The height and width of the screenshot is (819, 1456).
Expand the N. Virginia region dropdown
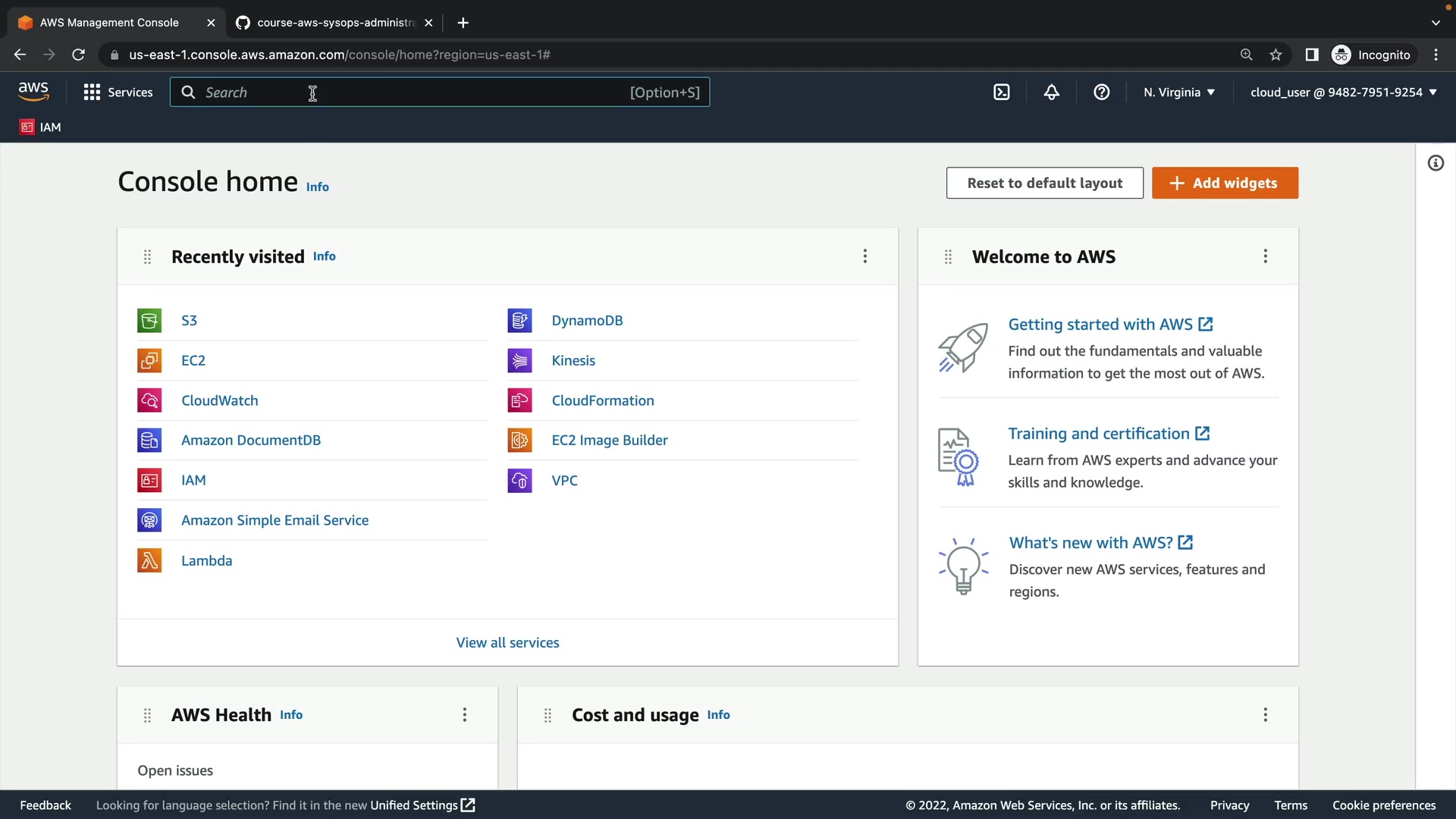[x=1179, y=93]
